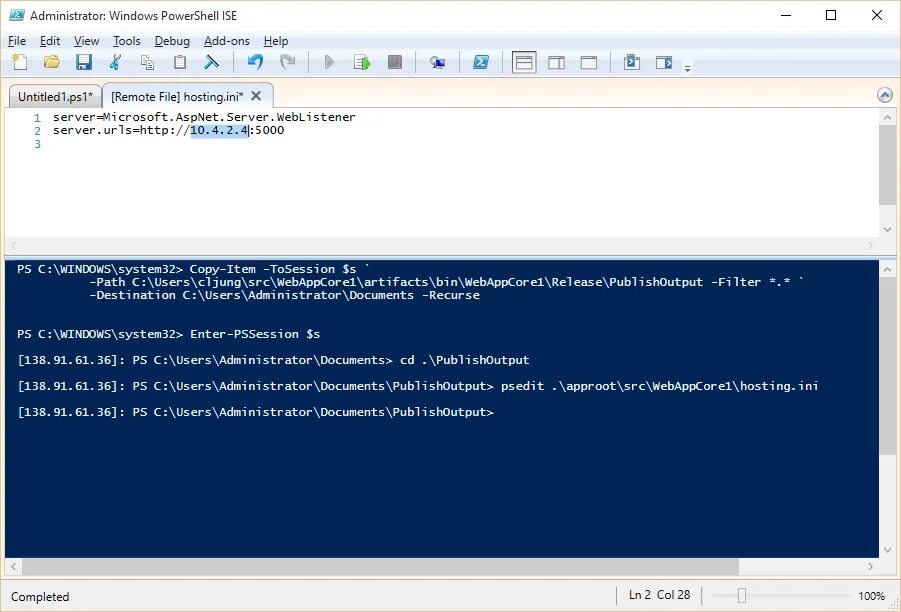Click the 100% zoom level value
The image size is (901, 612).
tap(871, 596)
